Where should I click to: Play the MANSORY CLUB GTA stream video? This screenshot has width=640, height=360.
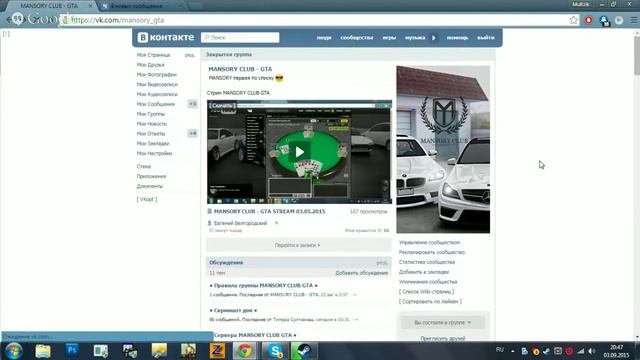coord(300,152)
